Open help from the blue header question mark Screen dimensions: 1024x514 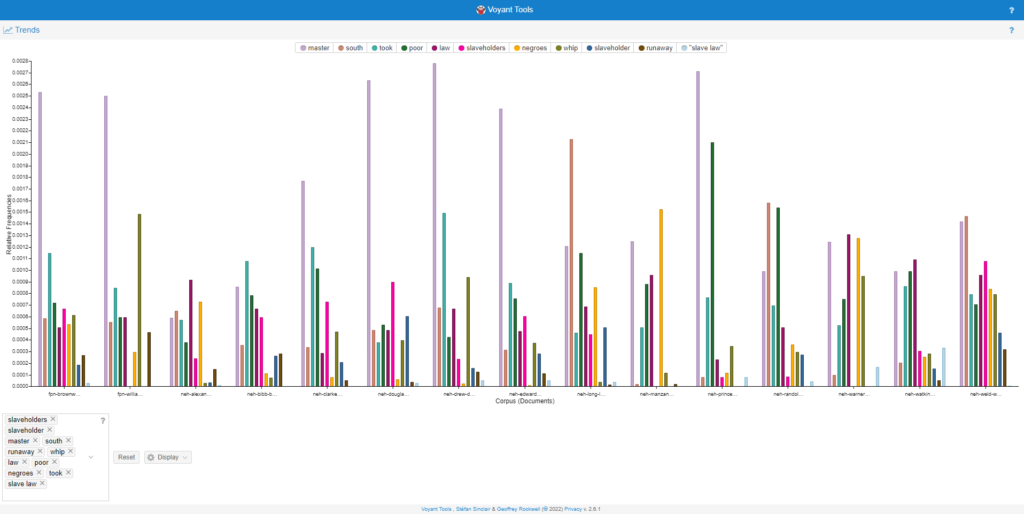1011,10
